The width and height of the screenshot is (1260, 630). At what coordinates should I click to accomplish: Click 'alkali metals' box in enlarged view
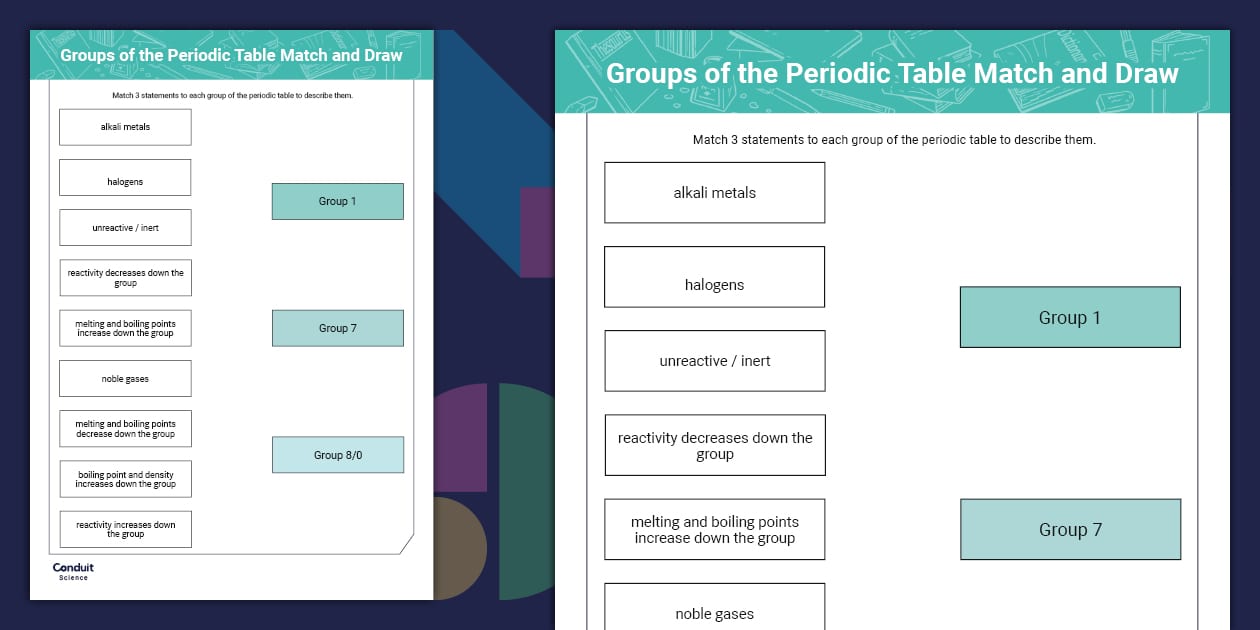point(714,193)
